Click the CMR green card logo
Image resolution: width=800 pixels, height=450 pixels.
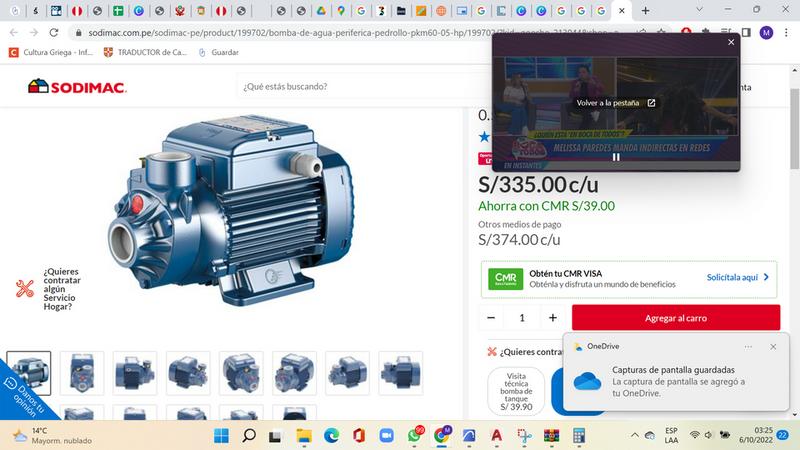click(505, 279)
